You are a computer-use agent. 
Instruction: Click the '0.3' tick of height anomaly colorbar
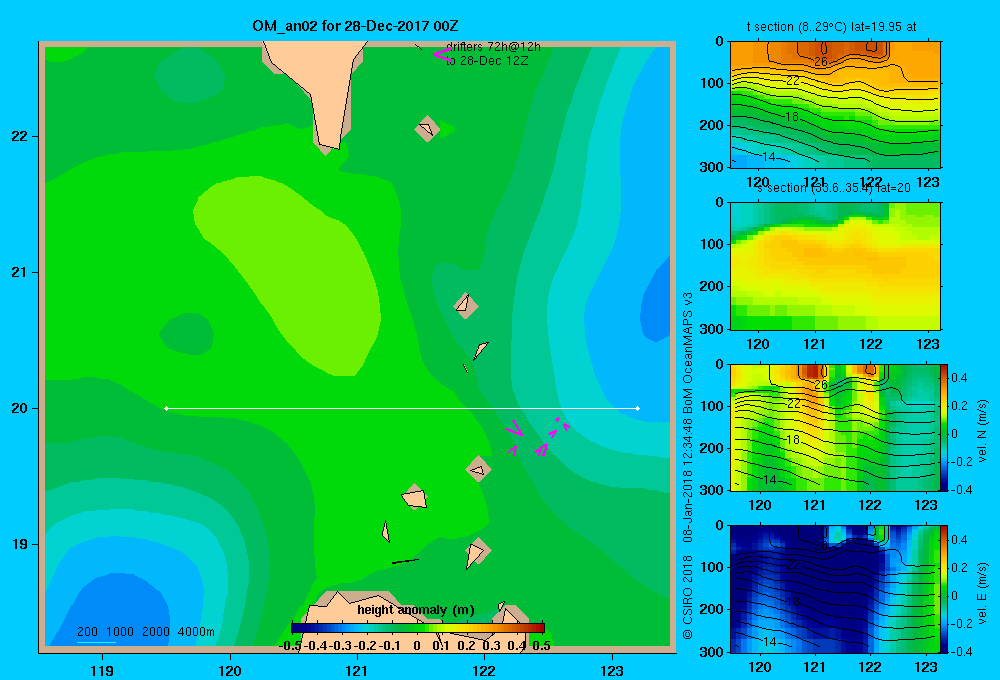491,646
